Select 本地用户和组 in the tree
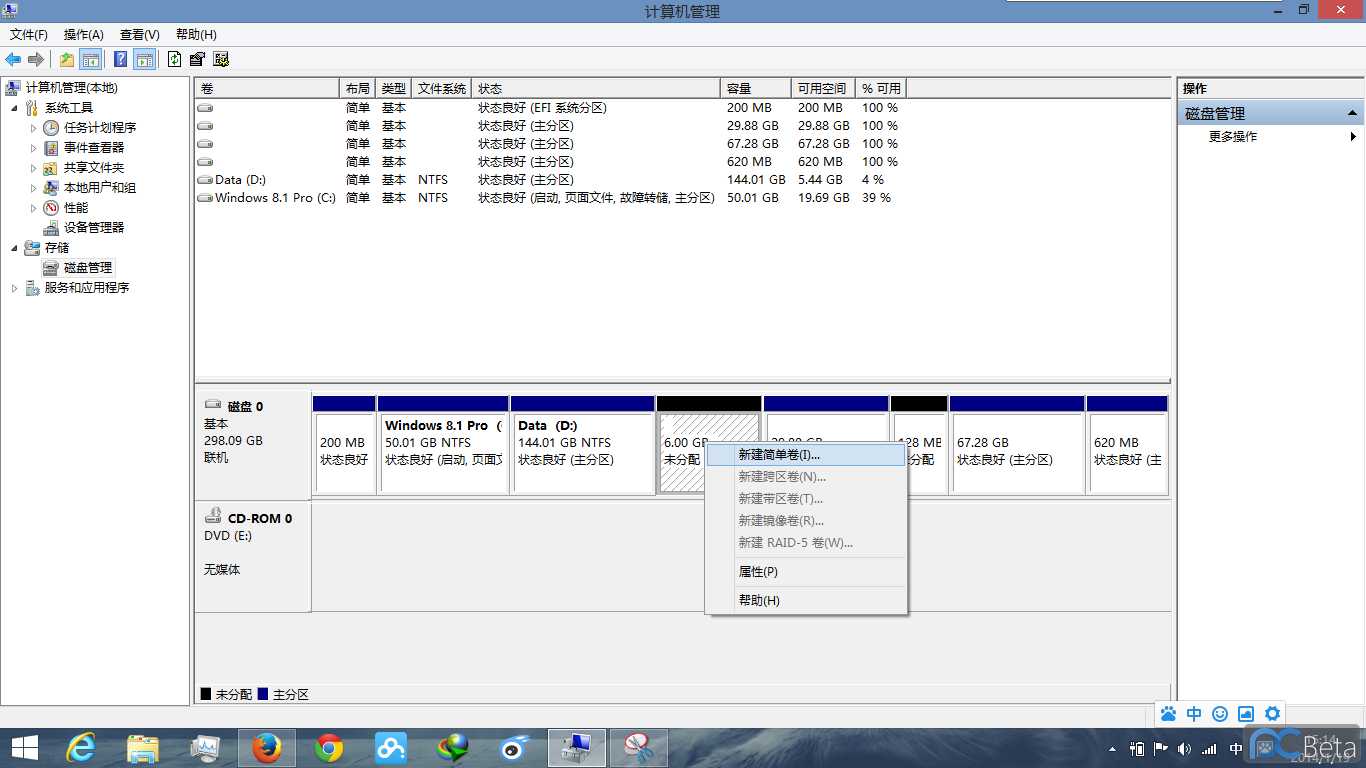The image size is (1366, 768). (x=100, y=188)
